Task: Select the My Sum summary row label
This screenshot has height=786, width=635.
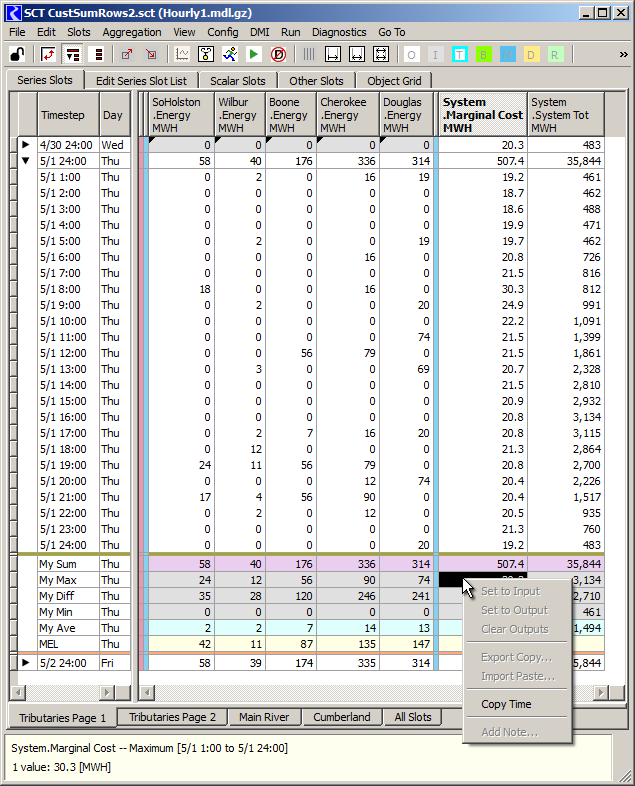Action: [x=68, y=564]
